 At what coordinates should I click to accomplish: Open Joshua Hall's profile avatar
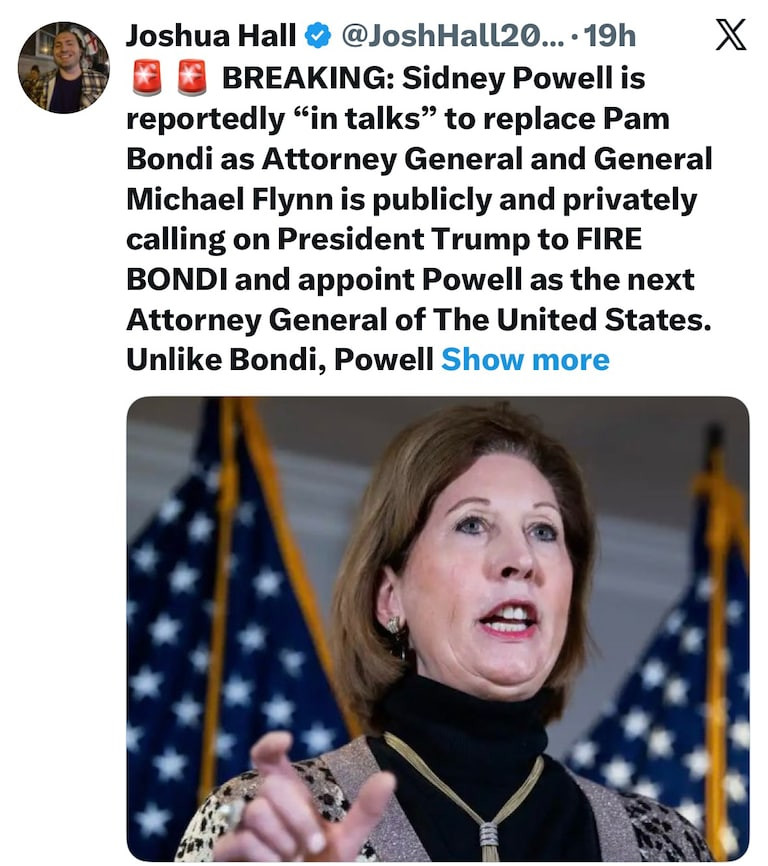pyautogui.click(x=63, y=66)
